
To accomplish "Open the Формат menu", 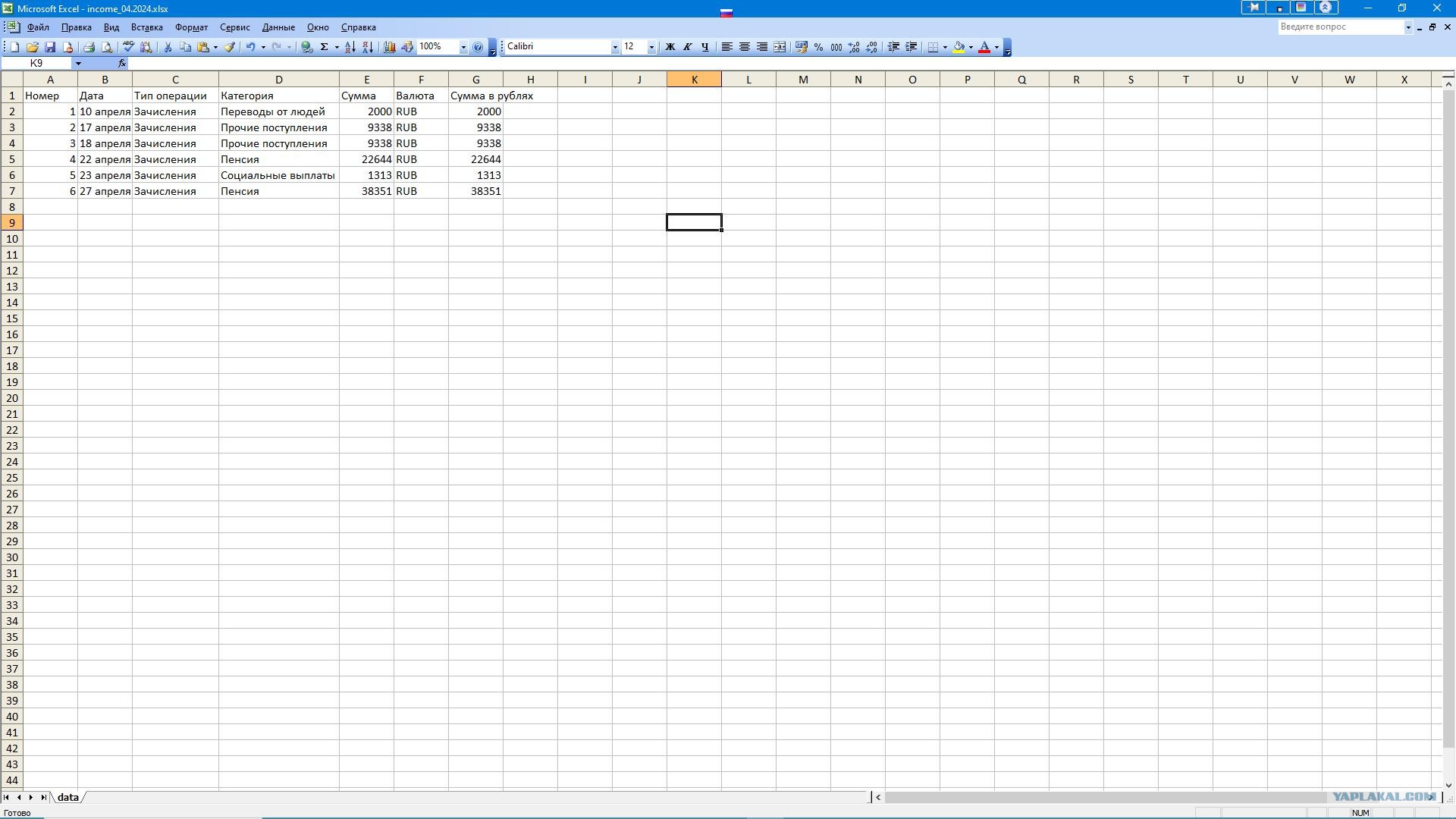I will [x=191, y=27].
